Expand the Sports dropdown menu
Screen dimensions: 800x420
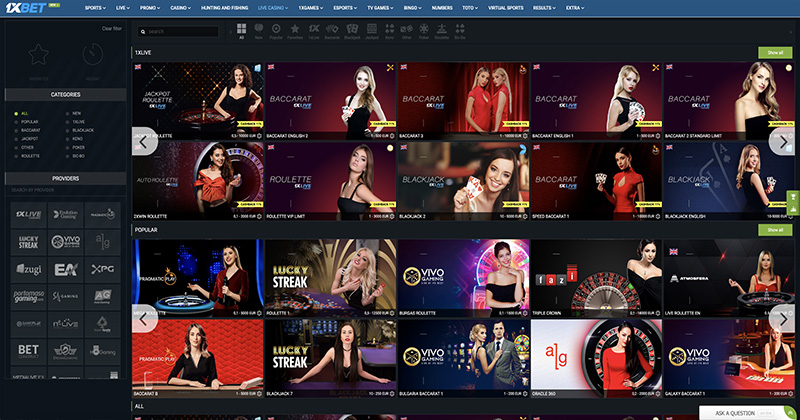coord(95,8)
